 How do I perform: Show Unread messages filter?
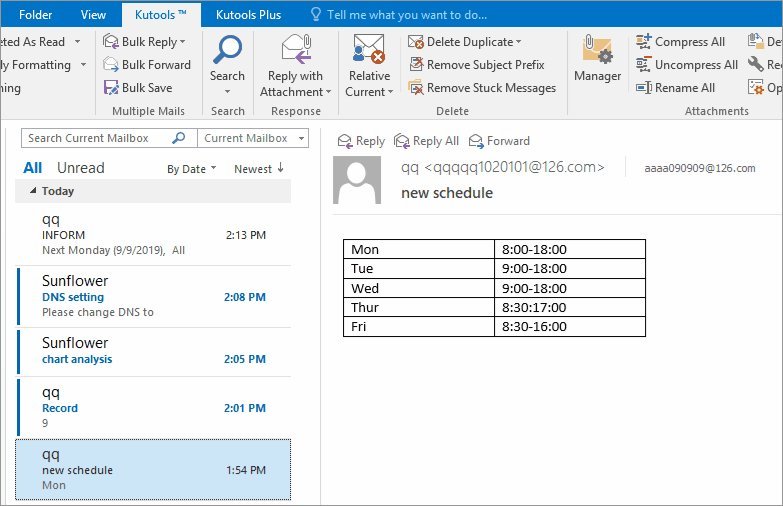(x=80, y=168)
